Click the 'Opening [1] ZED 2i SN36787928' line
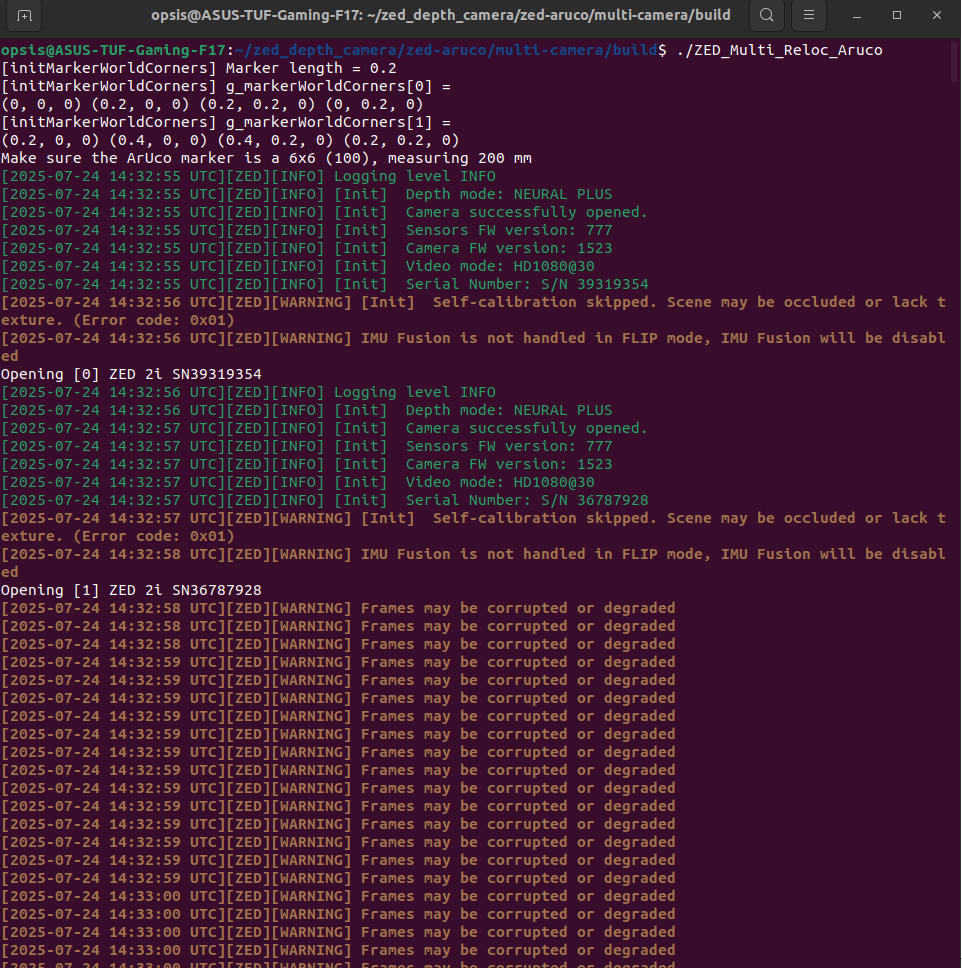The height and width of the screenshot is (968, 962). 131,590
